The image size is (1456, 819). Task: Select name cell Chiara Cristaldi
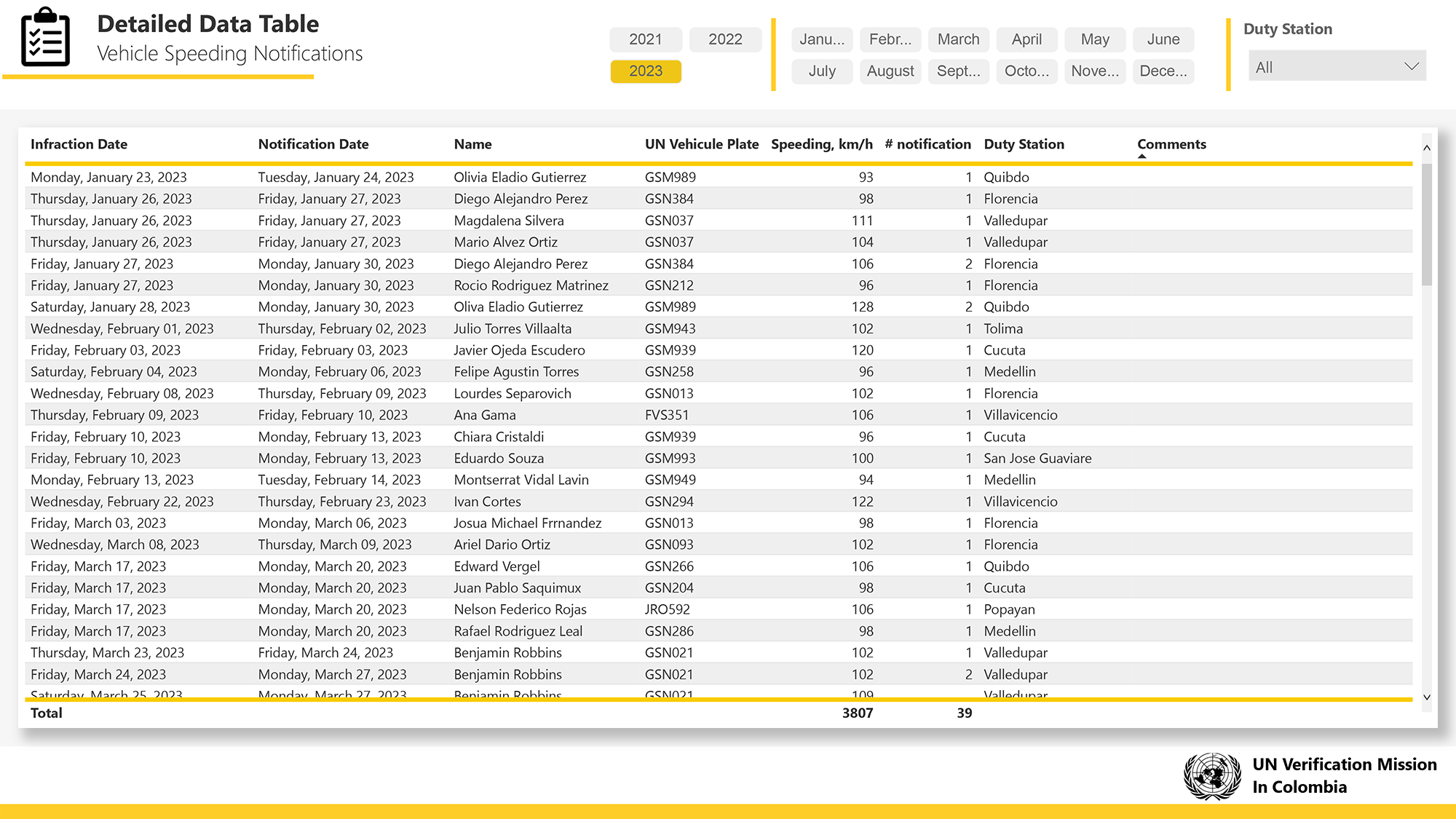(x=499, y=437)
